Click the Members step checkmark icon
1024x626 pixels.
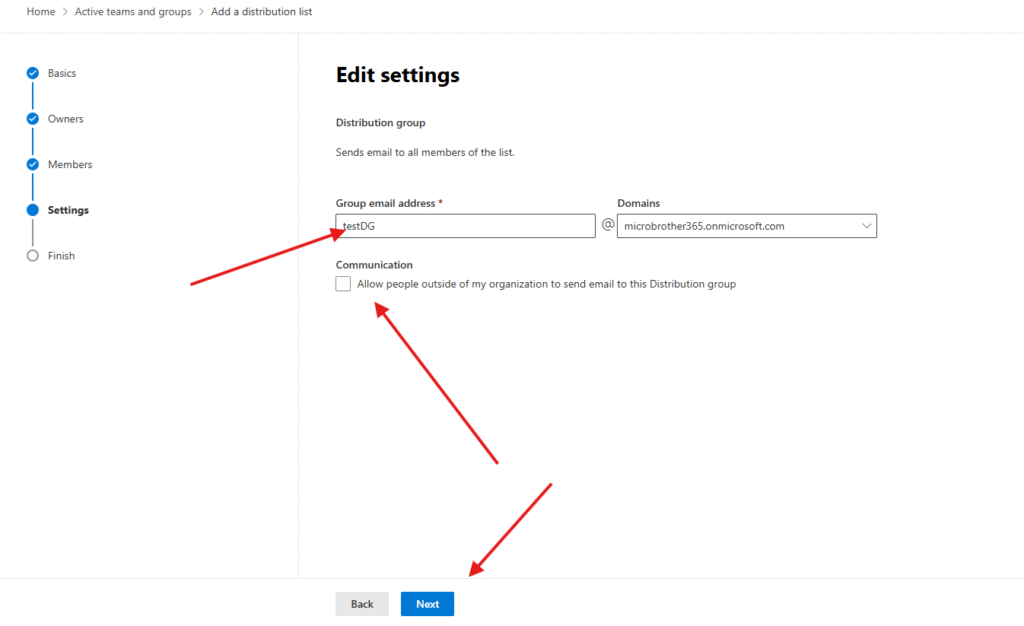[33, 164]
